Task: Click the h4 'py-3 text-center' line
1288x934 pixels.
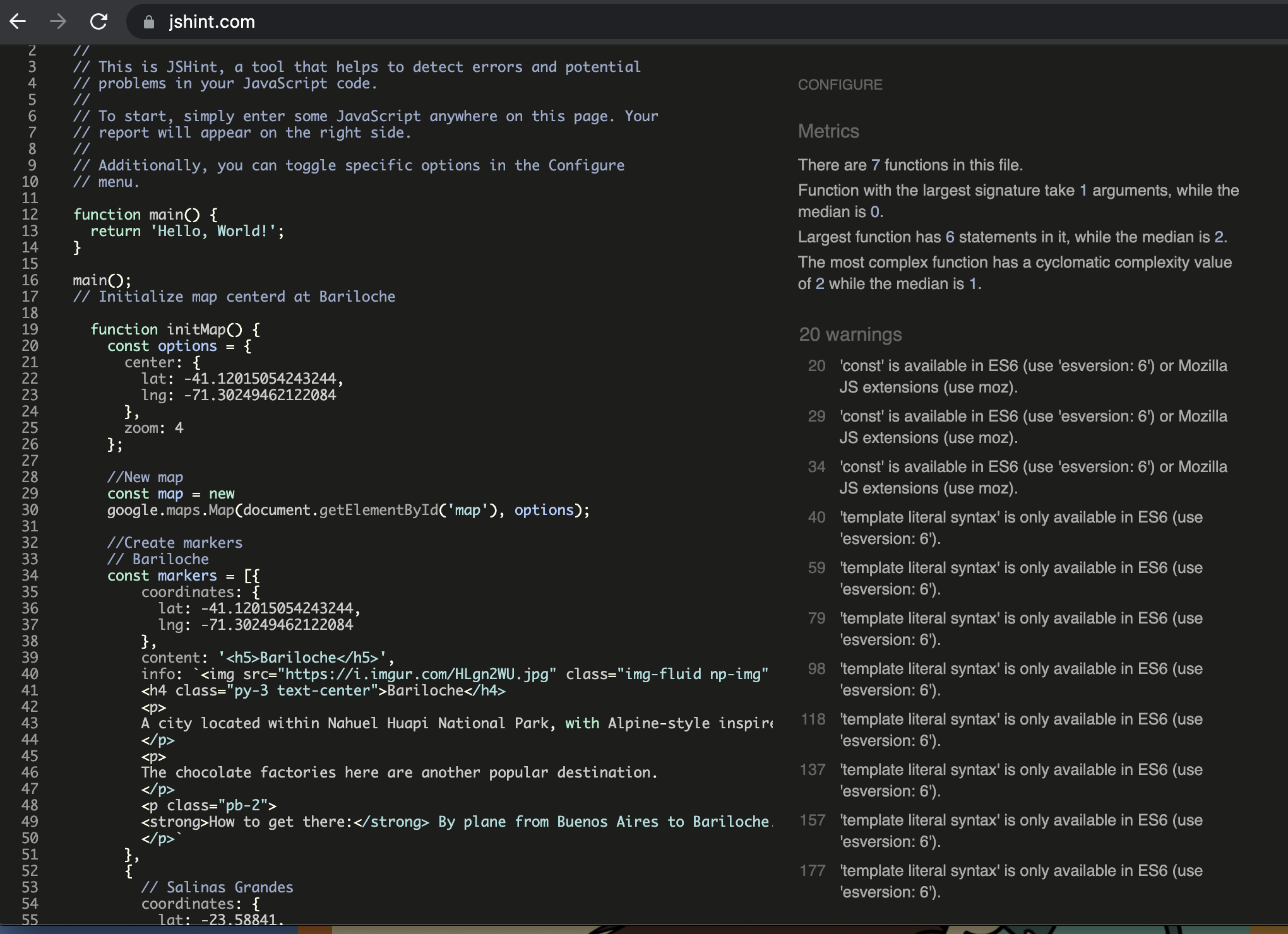Action: pos(323,690)
